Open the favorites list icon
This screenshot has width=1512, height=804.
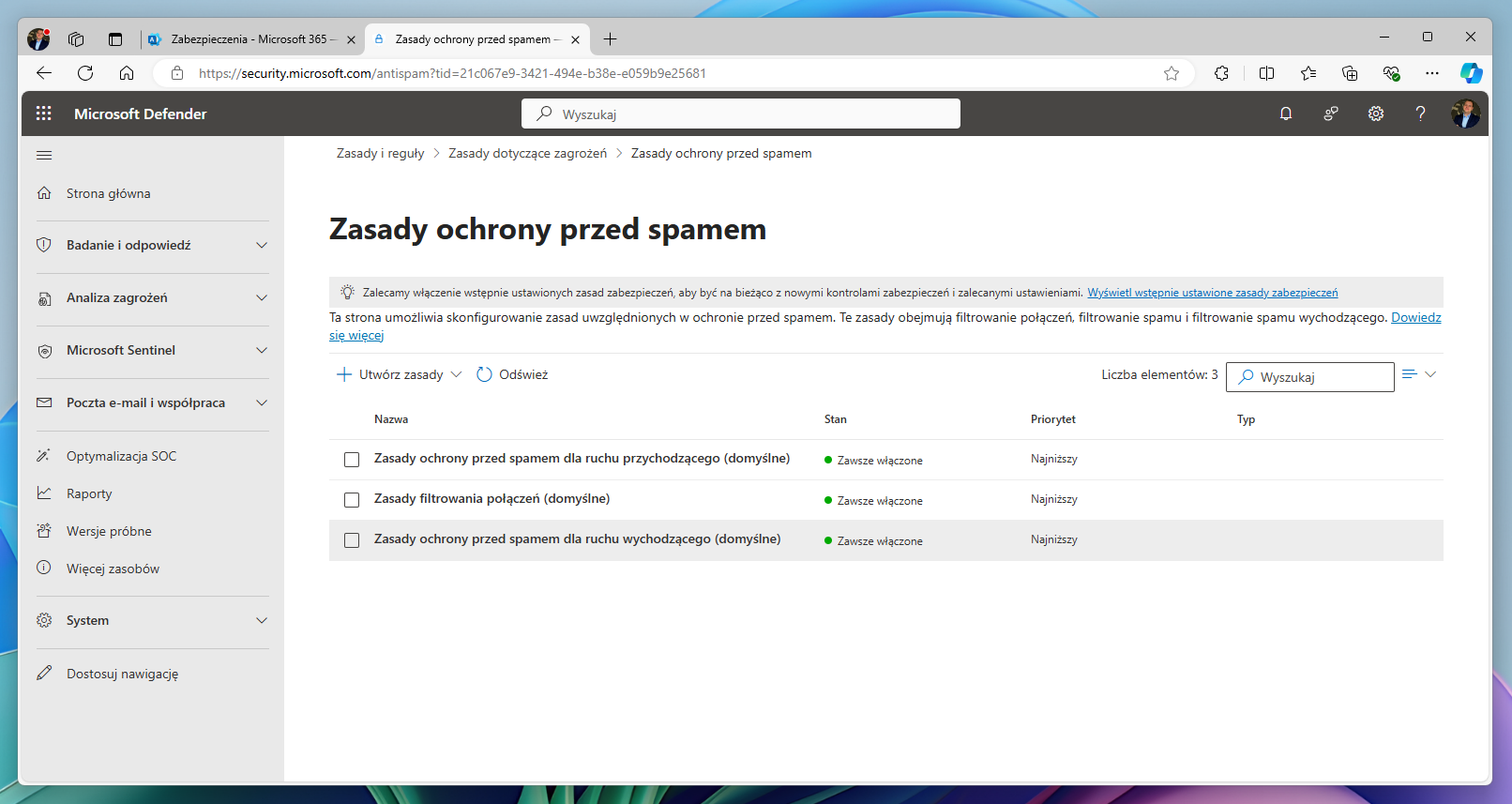[1308, 73]
